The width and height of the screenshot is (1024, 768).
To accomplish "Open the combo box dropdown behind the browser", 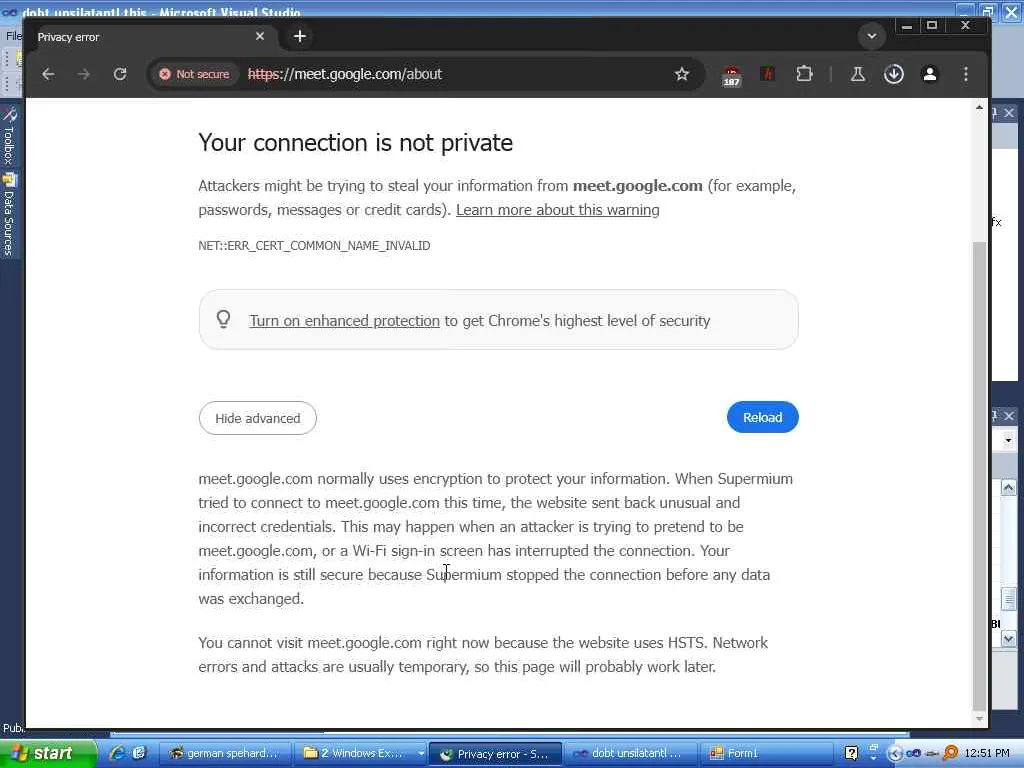I will click(x=1008, y=440).
